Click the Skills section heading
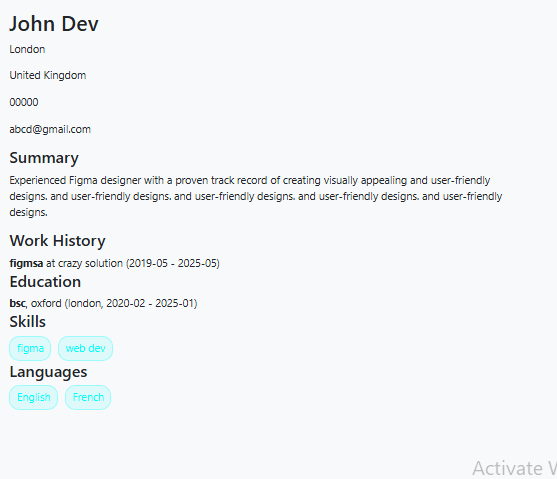Viewport: 557px width, 479px height. tap(28, 322)
